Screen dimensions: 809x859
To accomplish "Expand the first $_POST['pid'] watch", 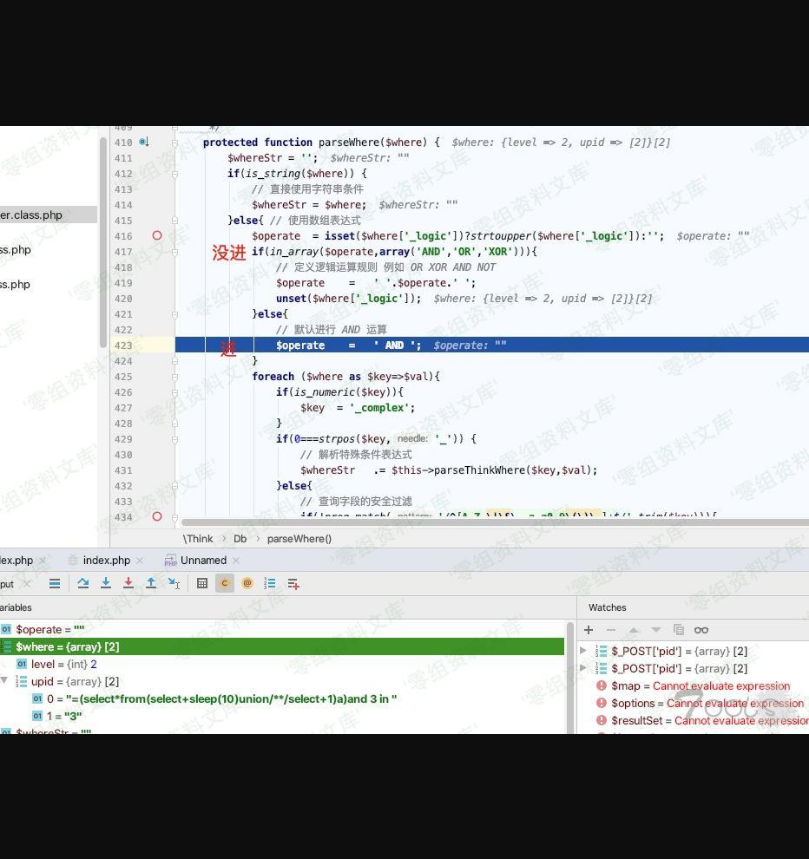I will click(x=584, y=651).
